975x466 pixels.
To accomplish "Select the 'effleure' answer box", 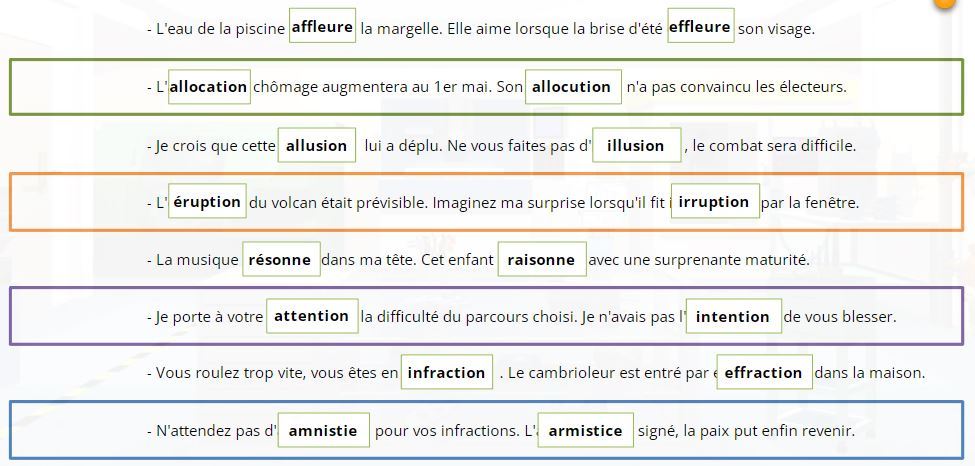I will [701, 26].
